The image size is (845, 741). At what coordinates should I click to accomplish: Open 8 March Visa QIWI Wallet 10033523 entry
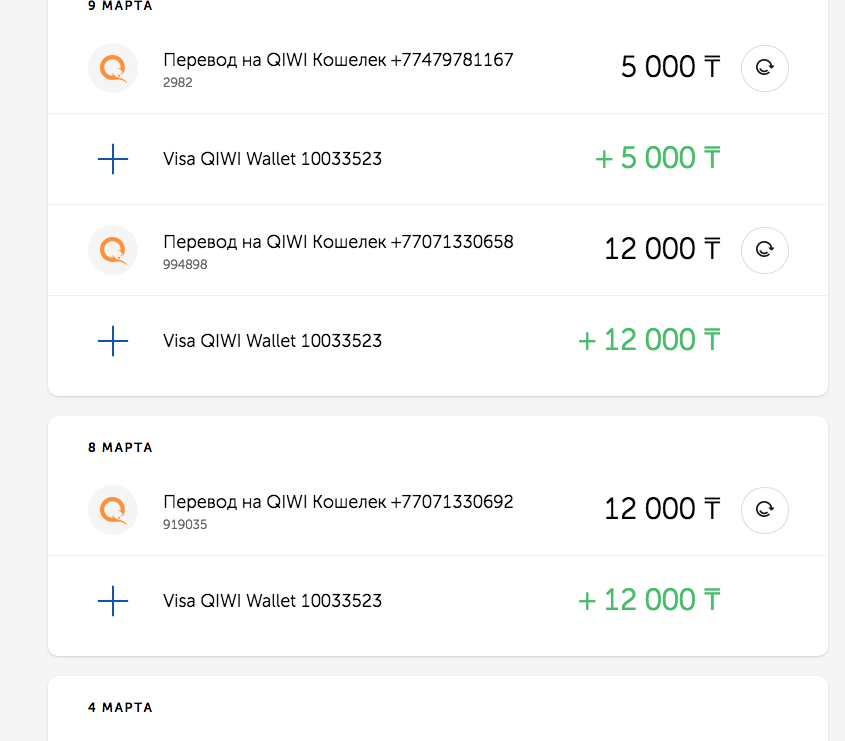pyautogui.click(x=438, y=601)
